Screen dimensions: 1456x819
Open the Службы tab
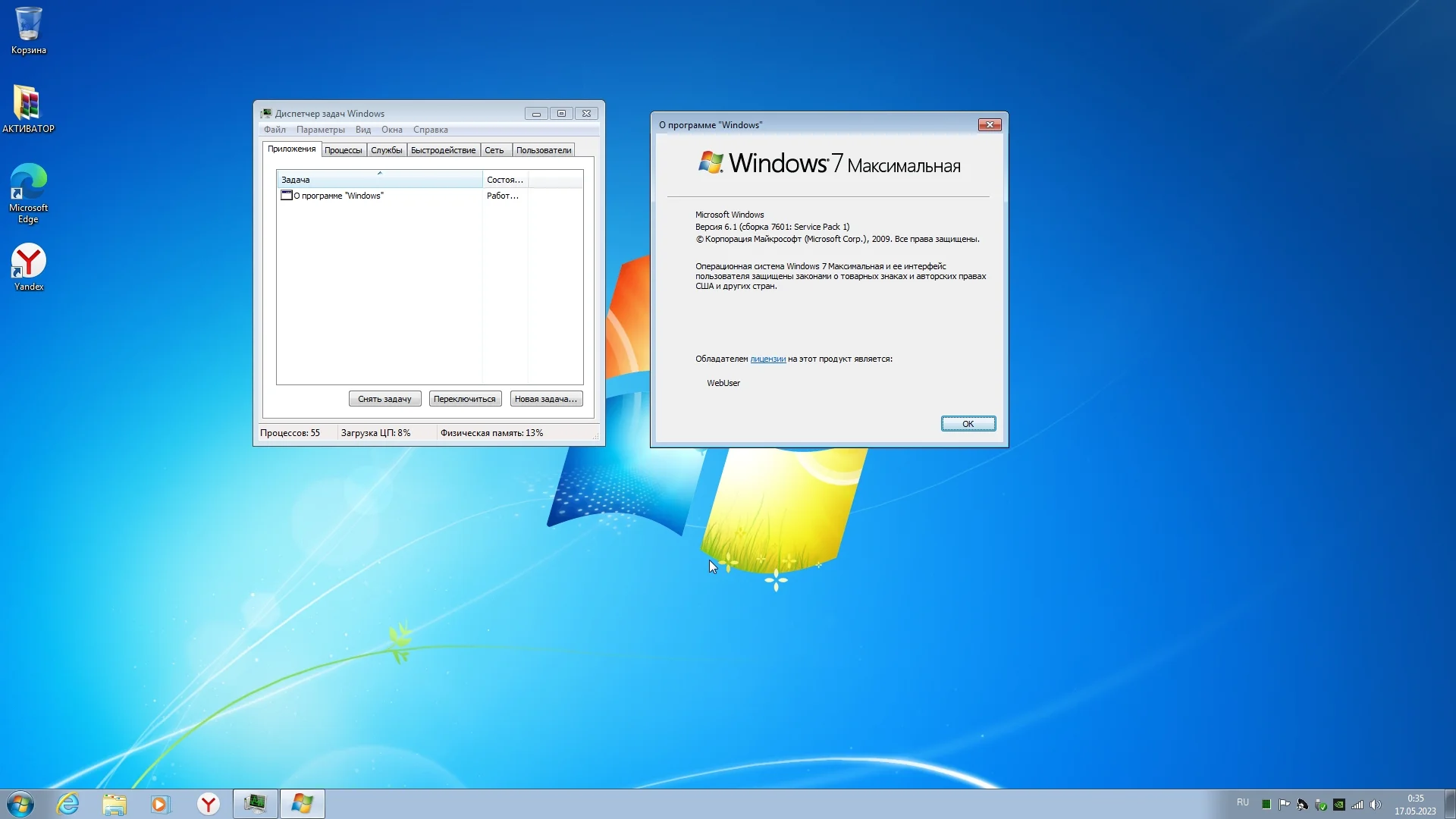pyautogui.click(x=386, y=150)
